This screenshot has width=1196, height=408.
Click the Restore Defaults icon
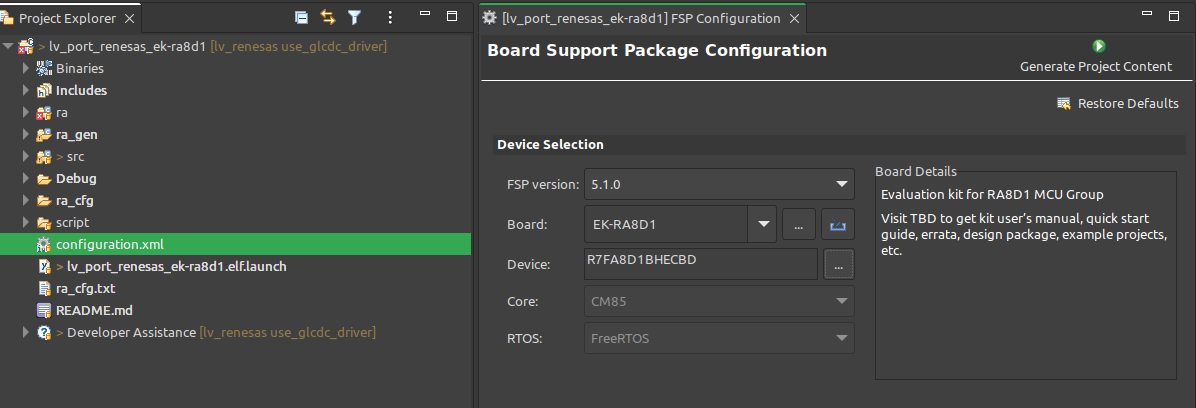coord(1064,104)
